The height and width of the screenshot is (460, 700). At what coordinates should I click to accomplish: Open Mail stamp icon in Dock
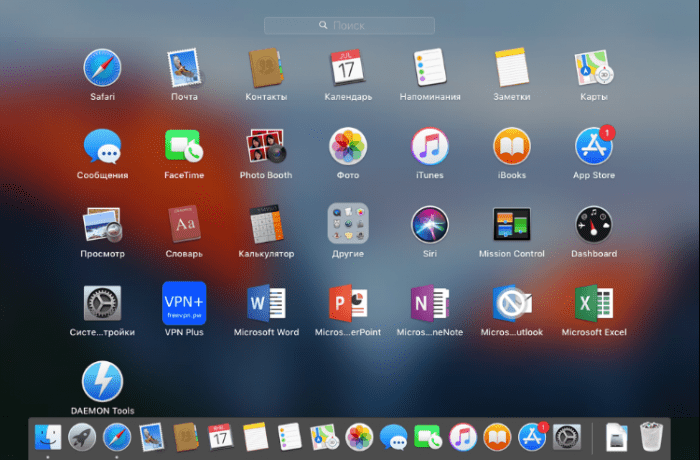(151, 437)
